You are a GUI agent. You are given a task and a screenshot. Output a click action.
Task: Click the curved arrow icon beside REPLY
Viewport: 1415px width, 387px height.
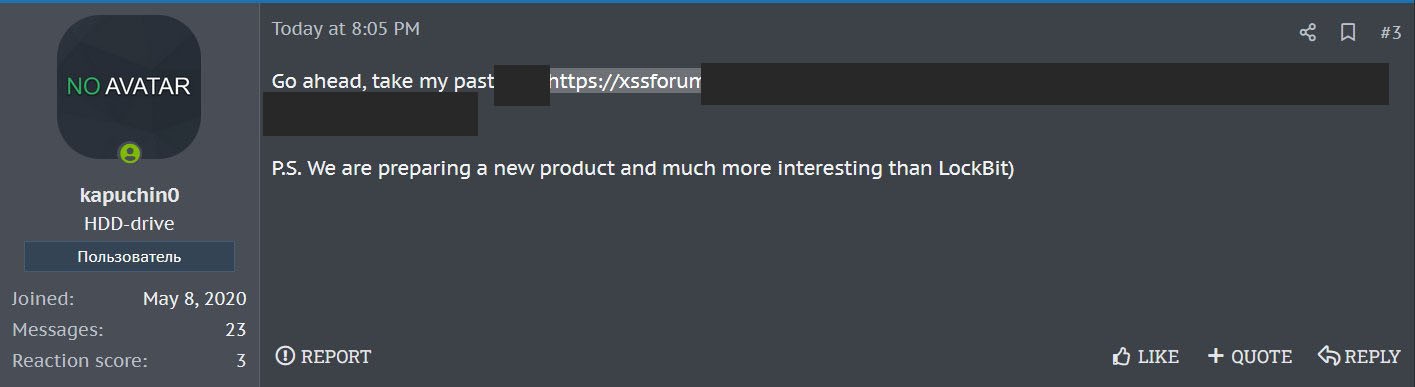click(x=1329, y=356)
